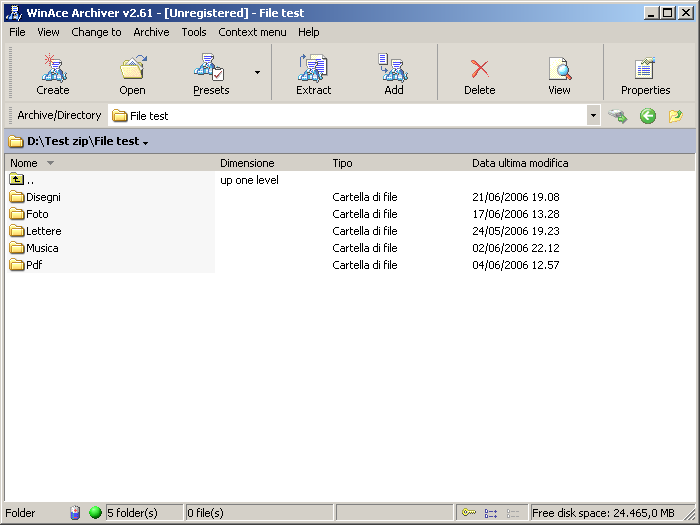Open the Archive menu
Viewport: 700px width, 525px height.
pos(151,32)
